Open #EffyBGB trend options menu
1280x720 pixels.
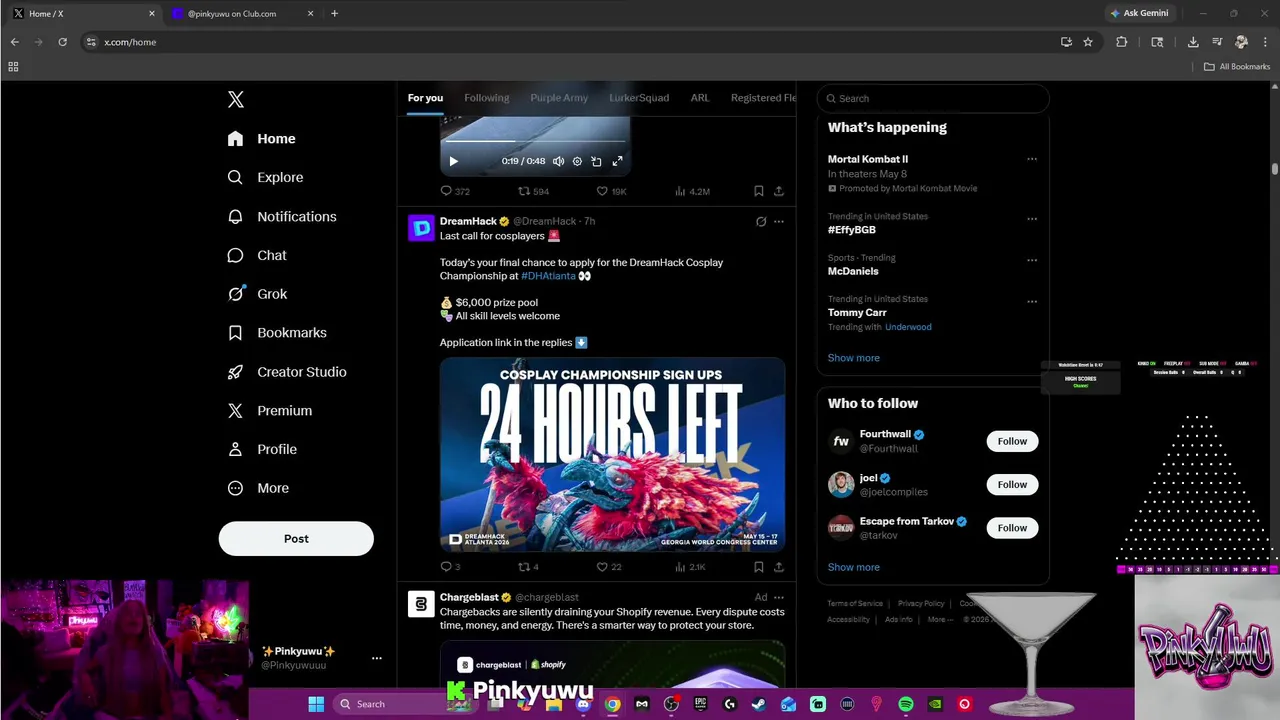click(x=1032, y=219)
